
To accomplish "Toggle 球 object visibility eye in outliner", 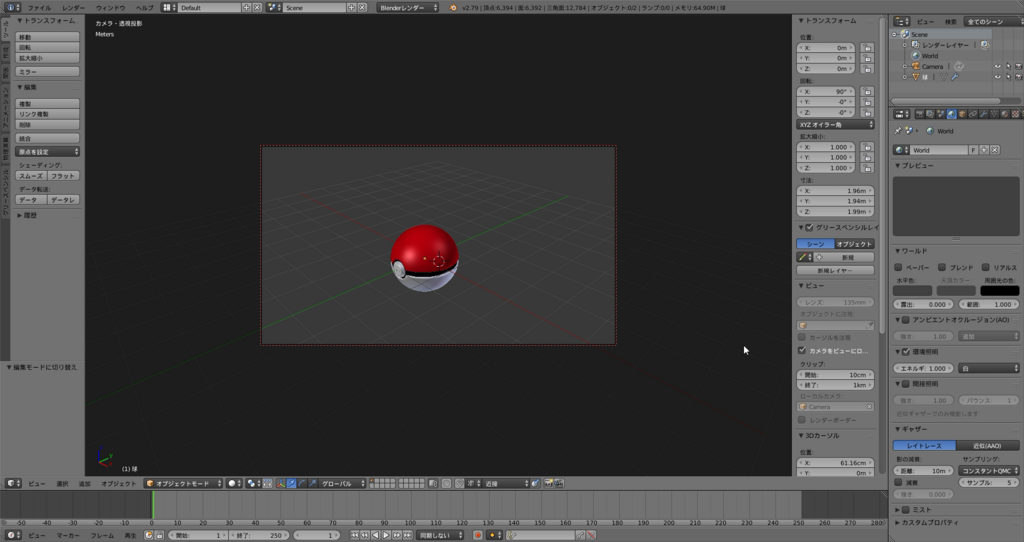I will pos(997,77).
